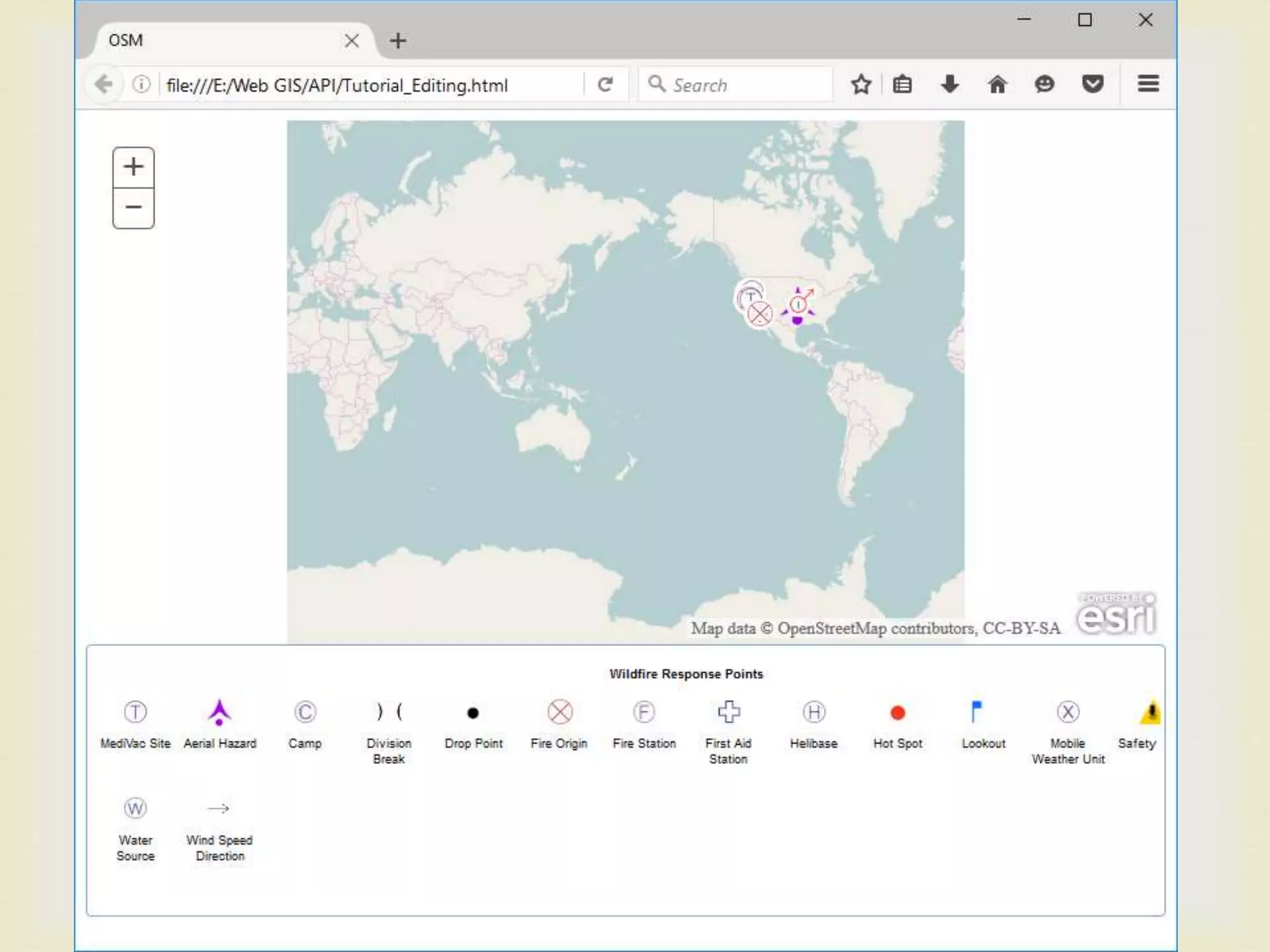Zoom in on the map
The image size is (1270, 952).
pos(133,167)
